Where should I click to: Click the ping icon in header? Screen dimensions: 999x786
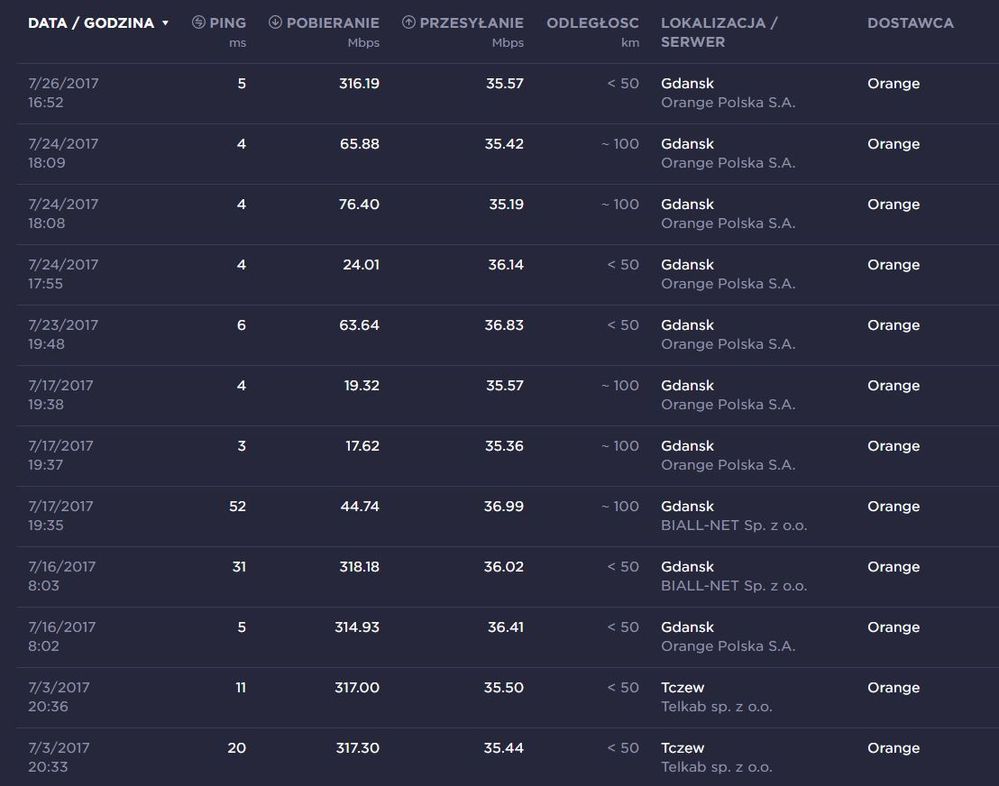(x=198, y=23)
